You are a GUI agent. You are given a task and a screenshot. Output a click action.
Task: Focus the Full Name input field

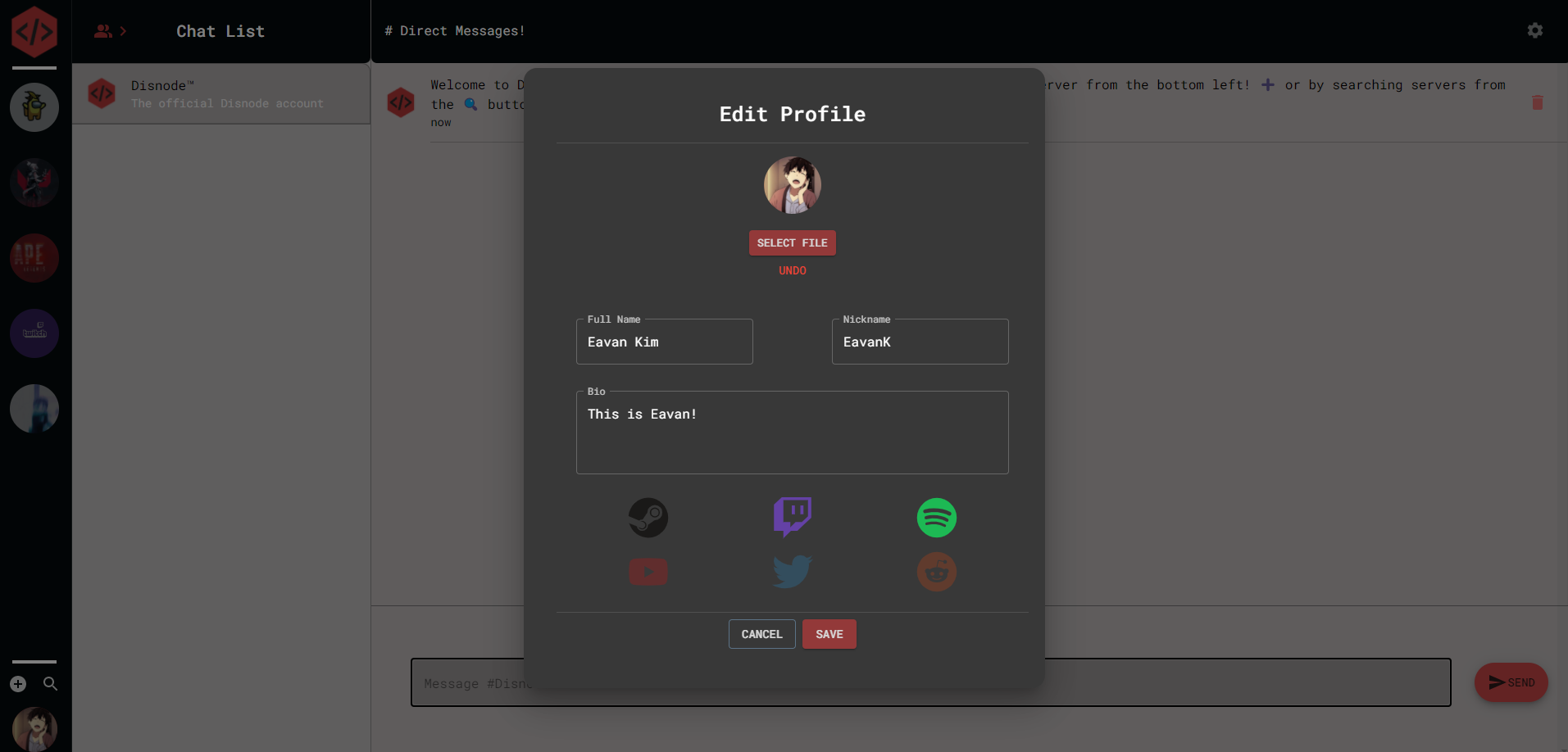(x=664, y=342)
